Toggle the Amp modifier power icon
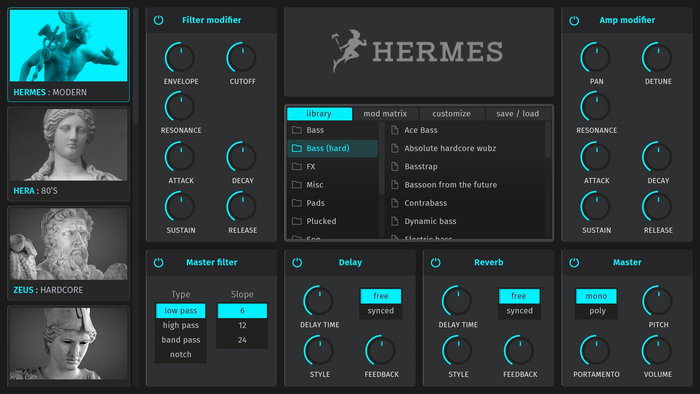This screenshot has height=394, width=700. point(574,20)
